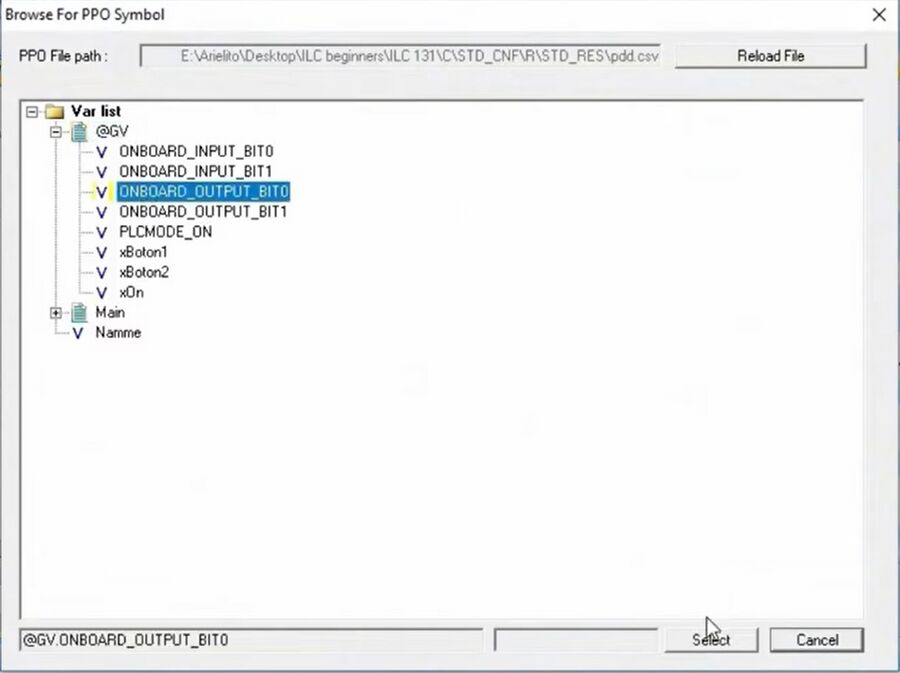Click the V icon beside Namme
The image size is (900, 673).
point(78,333)
